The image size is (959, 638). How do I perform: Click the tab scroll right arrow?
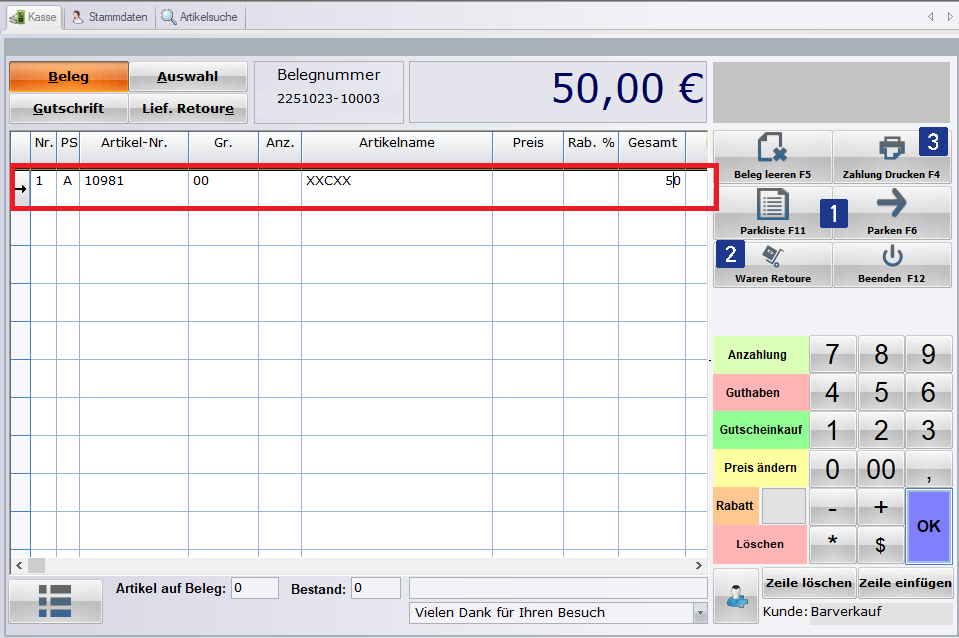[948, 17]
